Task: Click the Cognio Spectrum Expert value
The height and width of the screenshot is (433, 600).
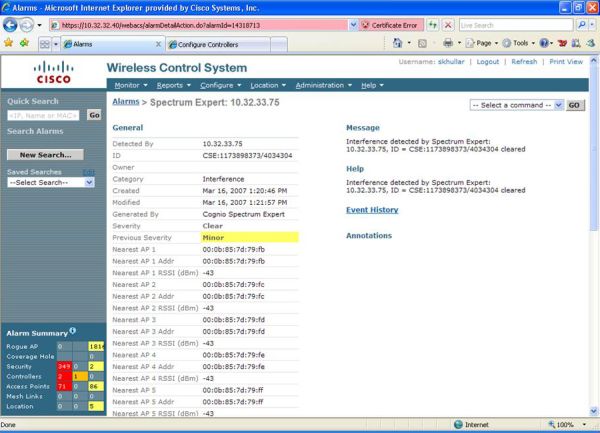Action: (243, 214)
